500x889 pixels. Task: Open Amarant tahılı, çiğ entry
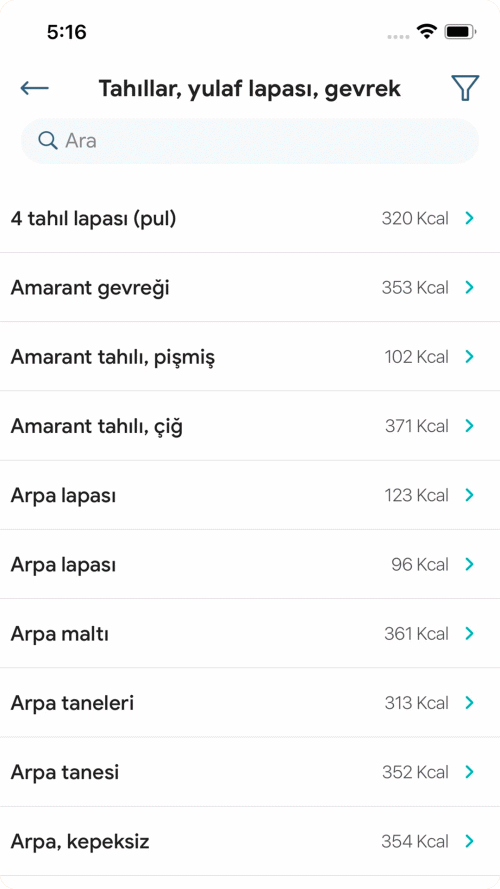coord(250,426)
